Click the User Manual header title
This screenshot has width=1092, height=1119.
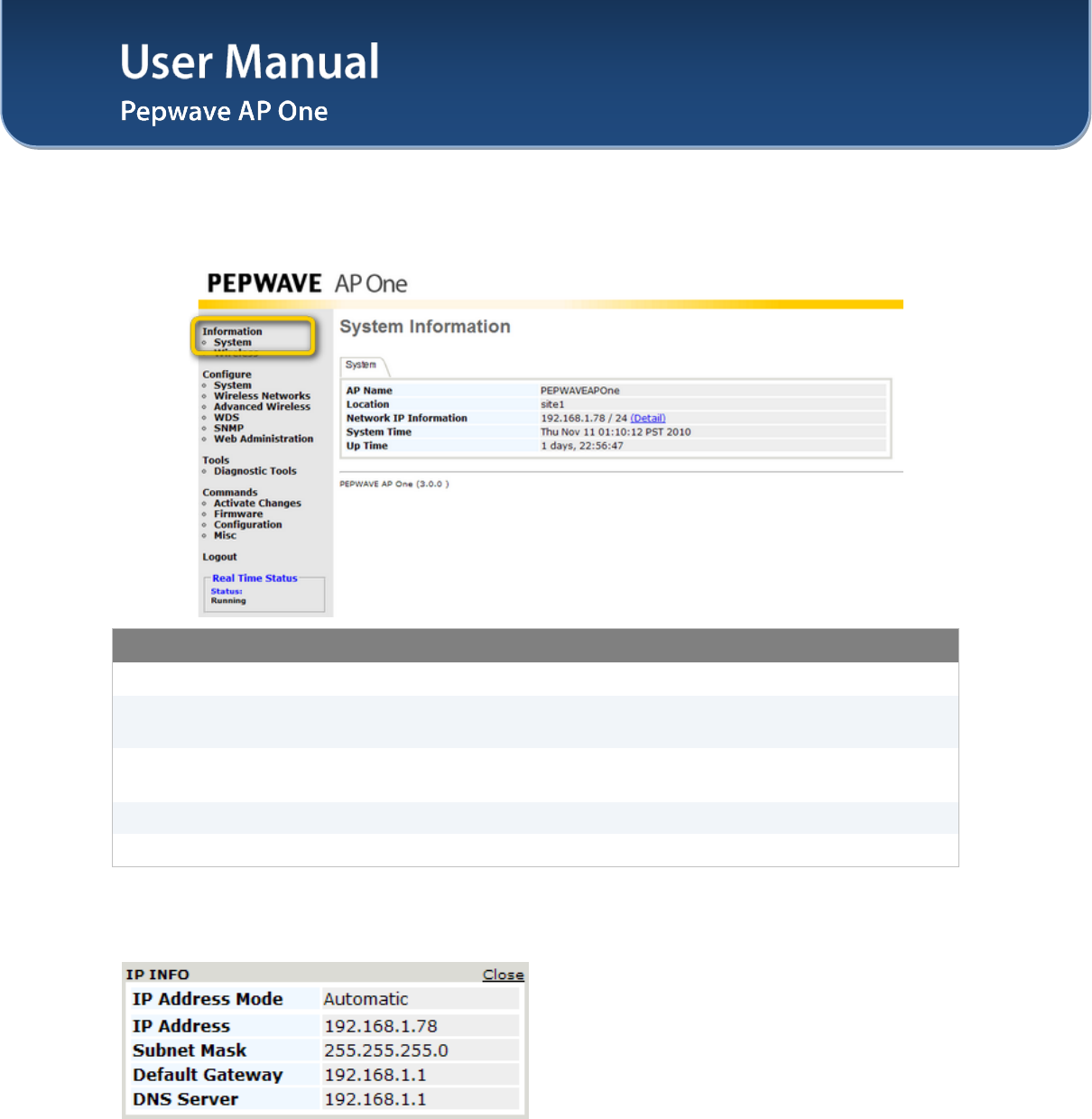click(250, 62)
